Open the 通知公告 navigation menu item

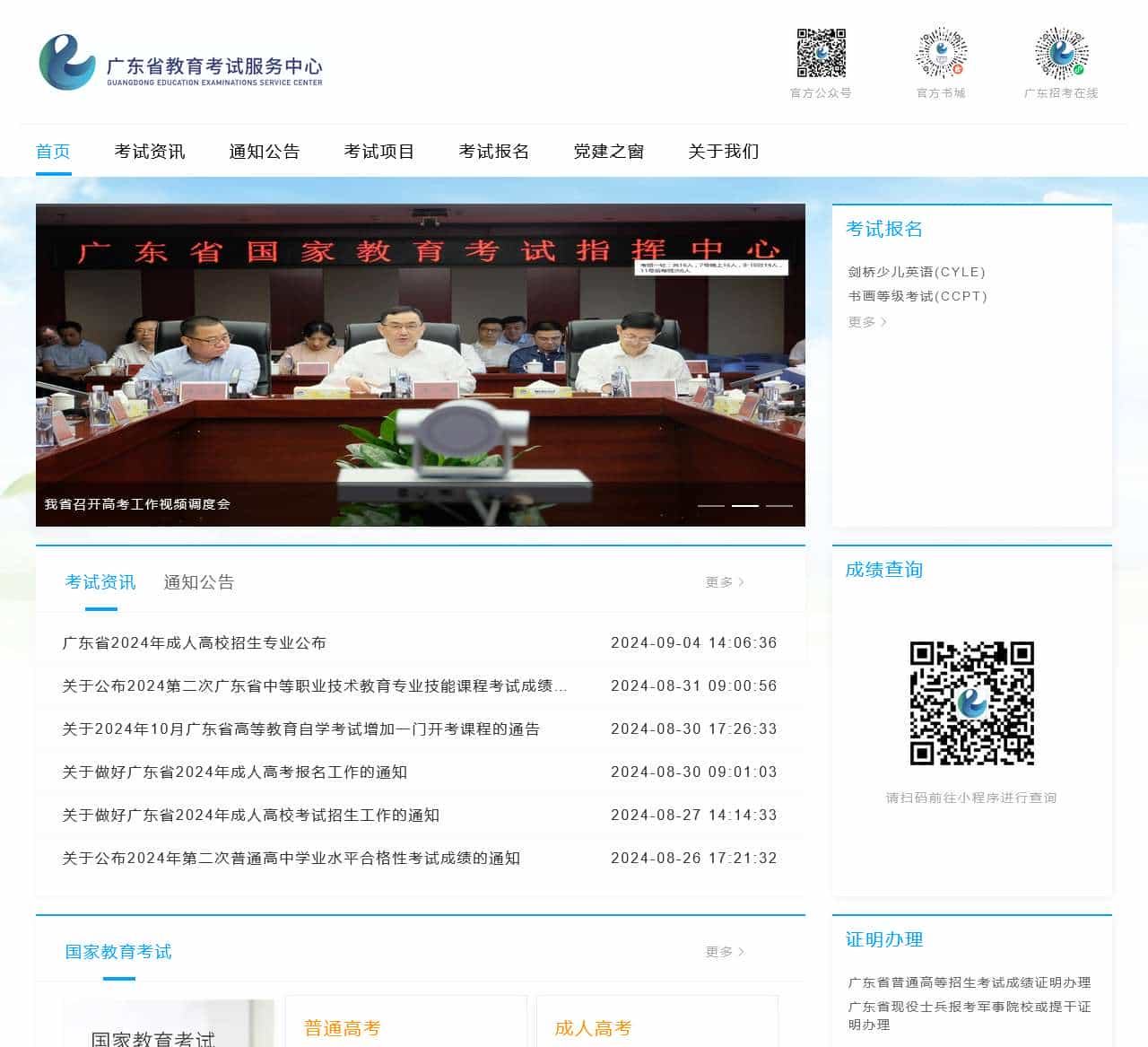point(265,151)
